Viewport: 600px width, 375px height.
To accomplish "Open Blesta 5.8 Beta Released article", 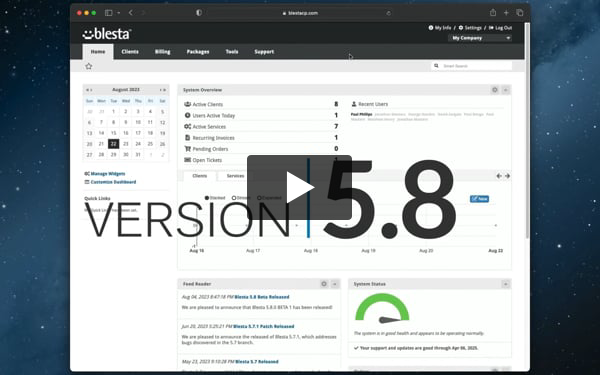I will coord(262,297).
